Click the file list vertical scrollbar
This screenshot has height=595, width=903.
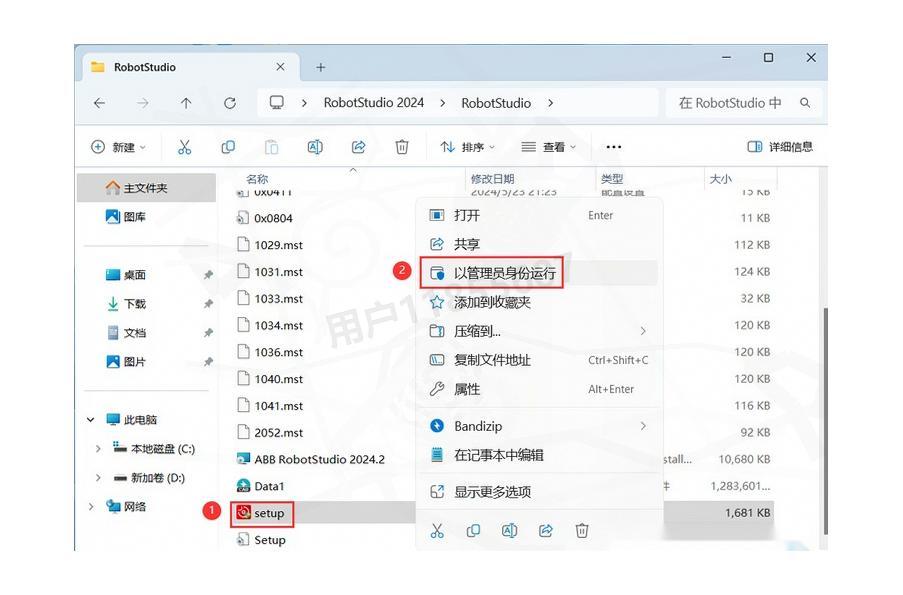(x=825, y=420)
